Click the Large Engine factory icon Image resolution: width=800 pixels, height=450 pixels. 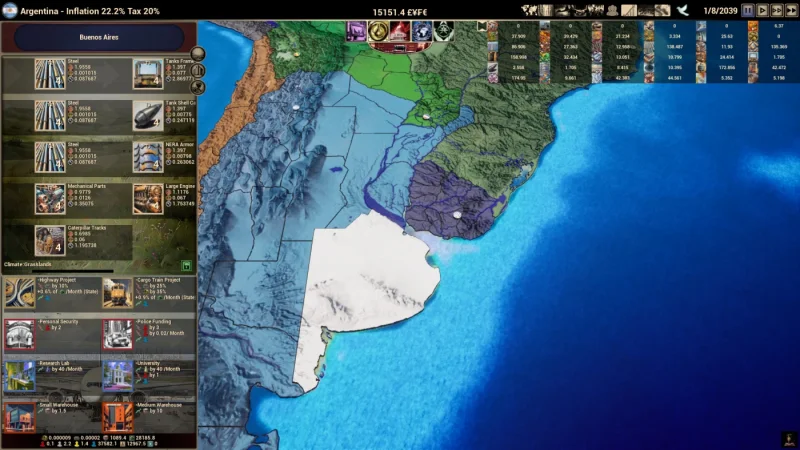[x=148, y=198]
